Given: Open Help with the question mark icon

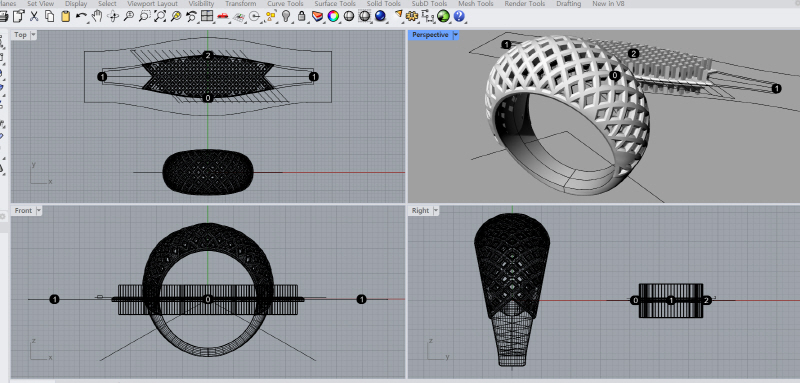Looking at the screenshot, I should pos(459,16).
